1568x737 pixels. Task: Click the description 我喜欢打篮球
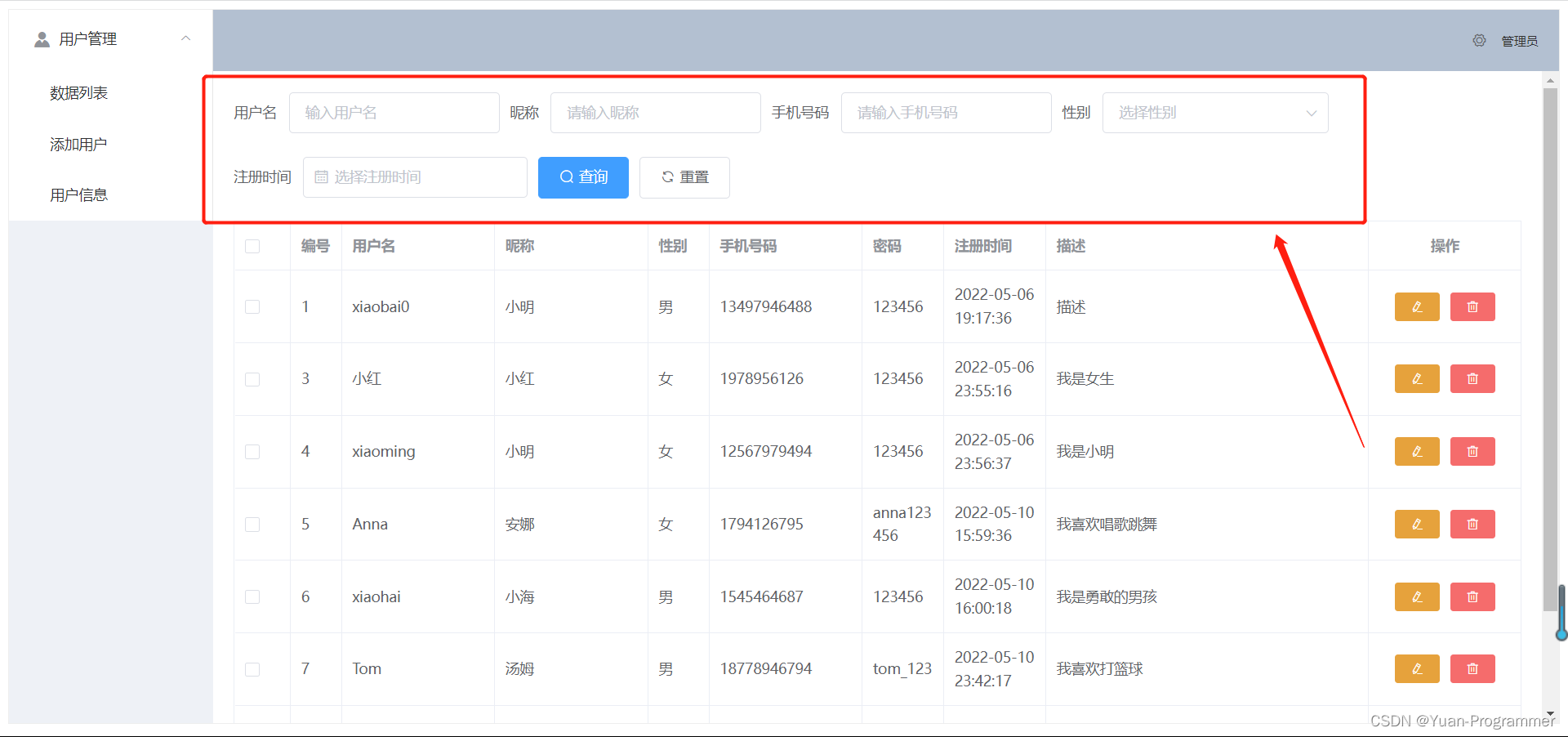pyautogui.click(x=1100, y=669)
